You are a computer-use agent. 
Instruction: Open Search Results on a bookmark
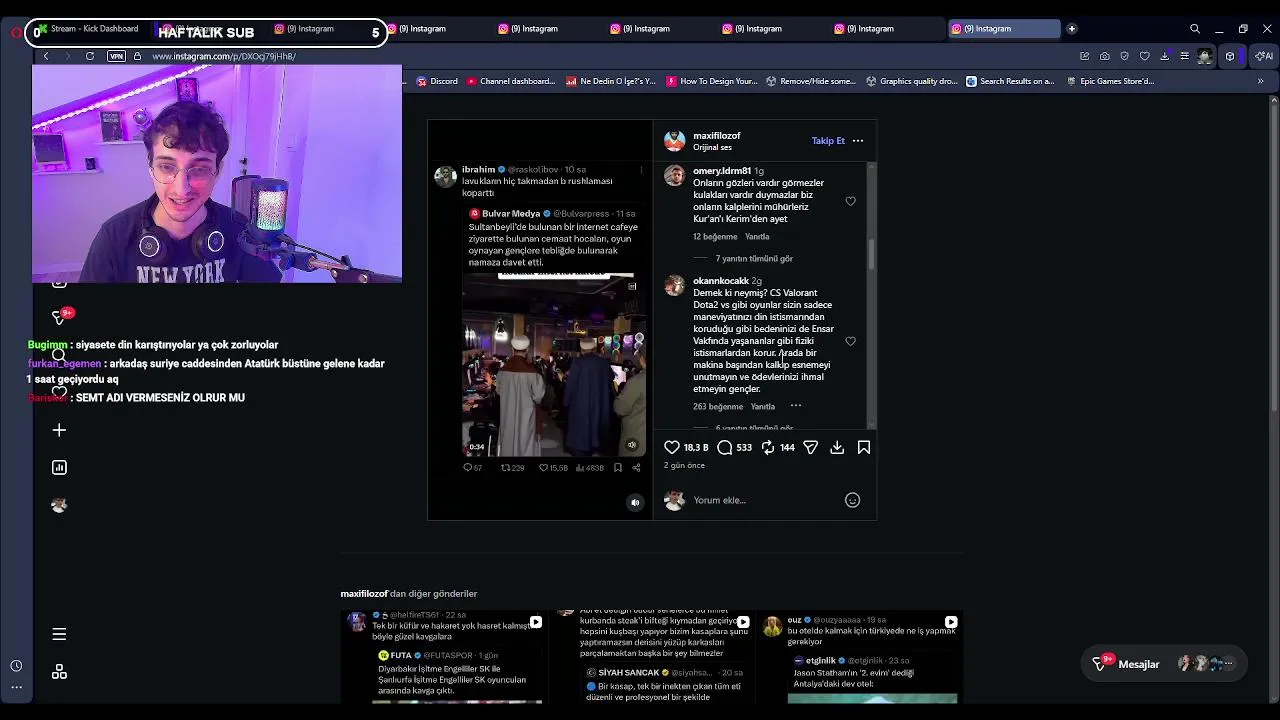coord(1010,81)
